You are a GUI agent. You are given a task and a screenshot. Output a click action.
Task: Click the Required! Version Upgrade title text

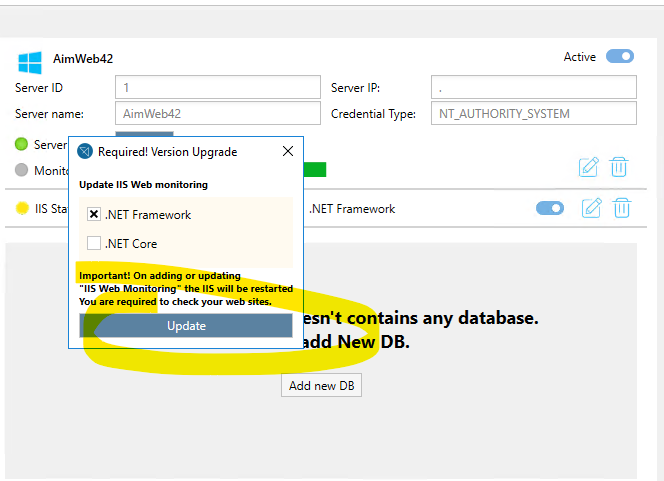(167, 152)
